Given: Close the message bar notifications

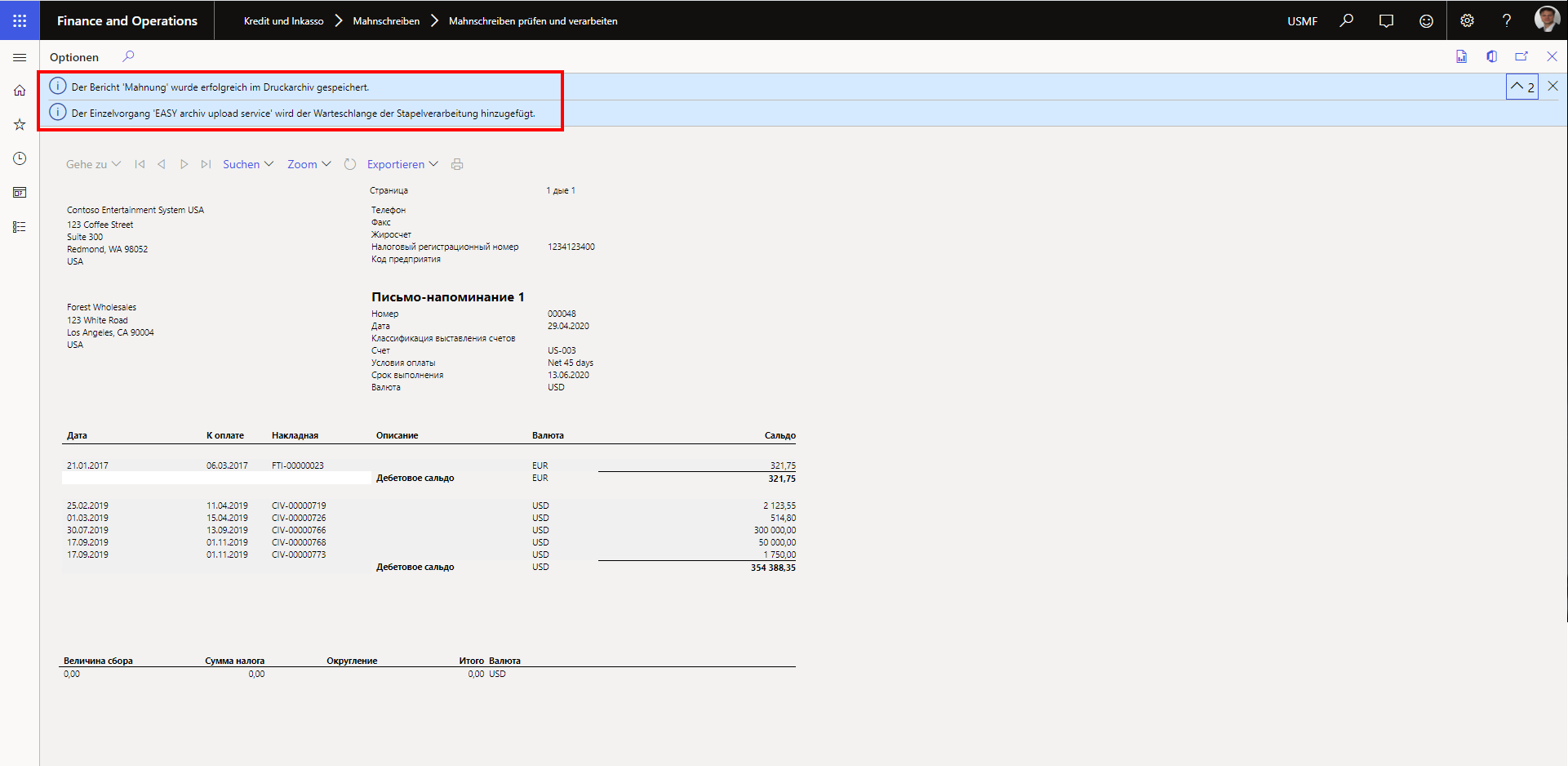Looking at the screenshot, I should pyautogui.click(x=1552, y=86).
